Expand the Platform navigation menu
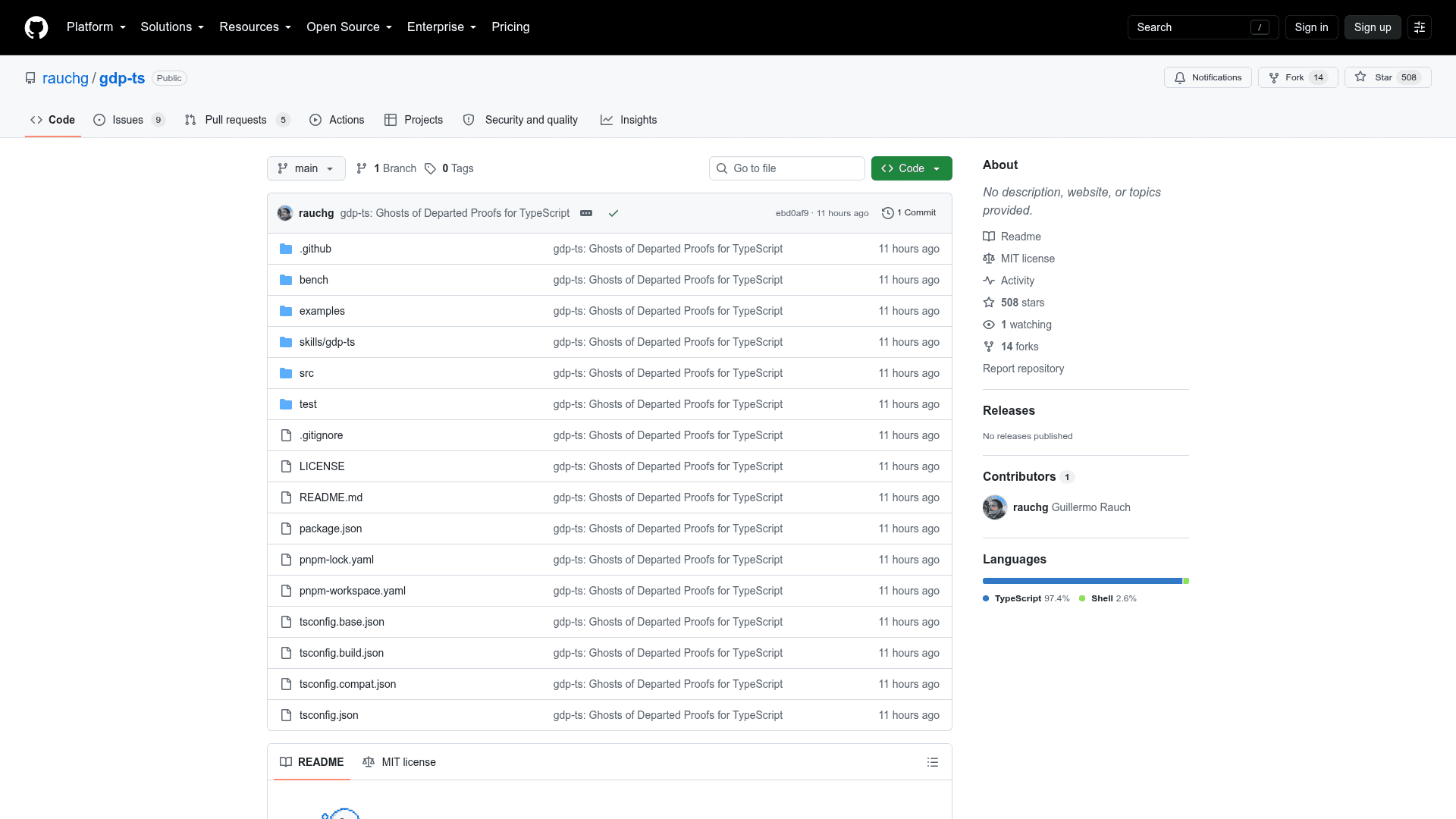The height and width of the screenshot is (819, 1456). pos(96,27)
